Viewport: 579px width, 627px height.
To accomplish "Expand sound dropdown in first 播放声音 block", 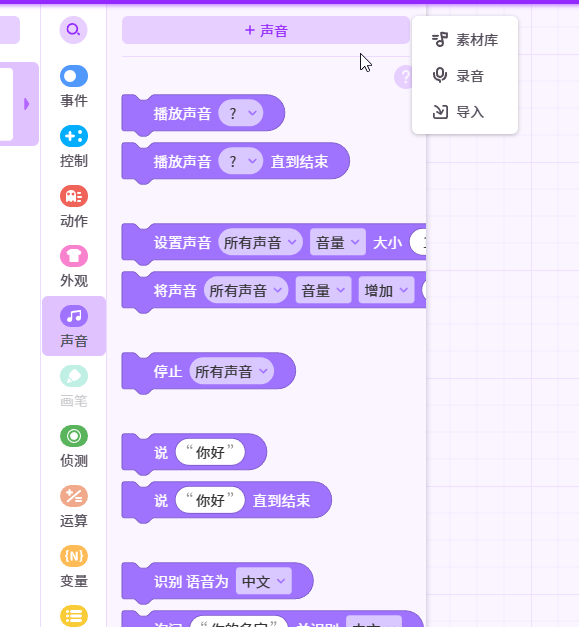I will [241, 113].
